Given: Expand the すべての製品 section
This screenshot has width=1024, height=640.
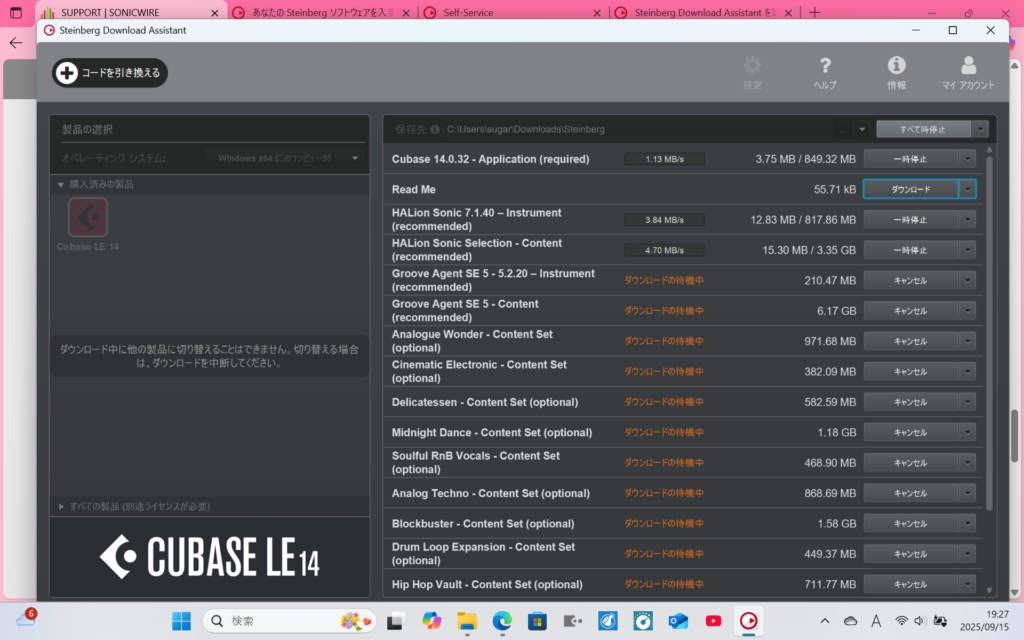Looking at the screenshot, I should pos(61,507).
